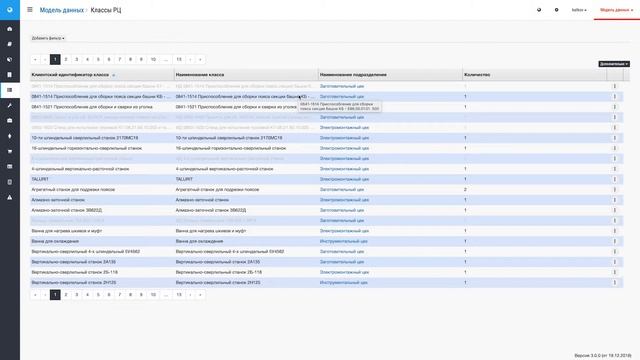Open the diamond-shaped sidebar icon
The height and width of the screenshot is (360, 640).
coord(10,136)
